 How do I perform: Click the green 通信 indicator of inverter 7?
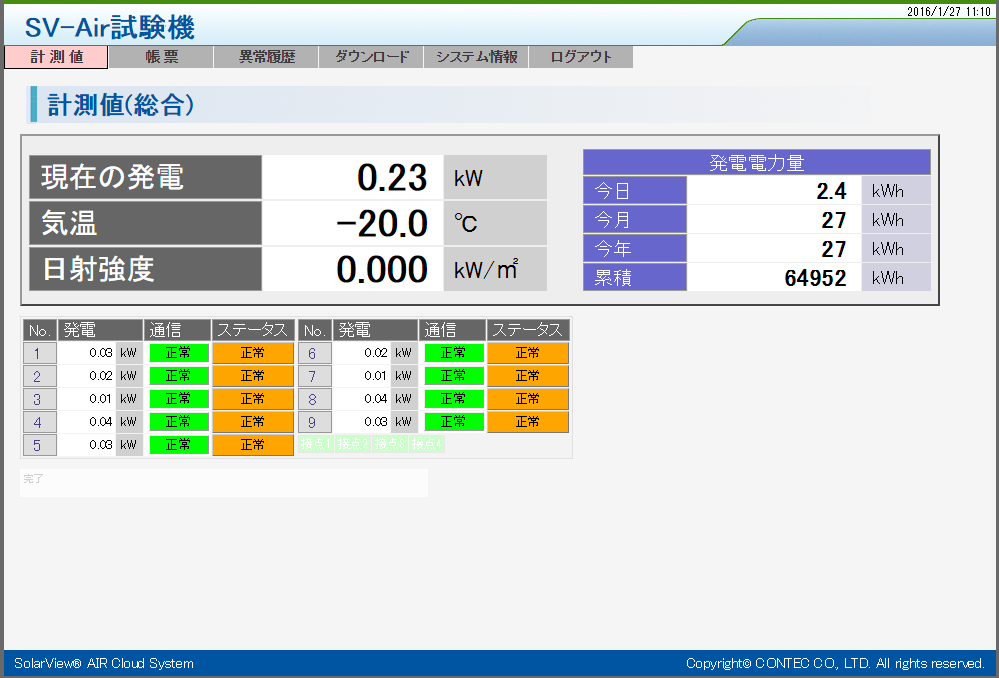tap(454, 376)
